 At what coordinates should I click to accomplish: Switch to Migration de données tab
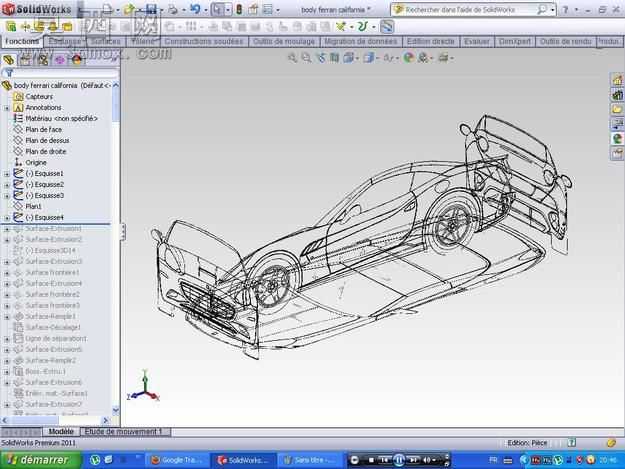(x=360, y=41)
